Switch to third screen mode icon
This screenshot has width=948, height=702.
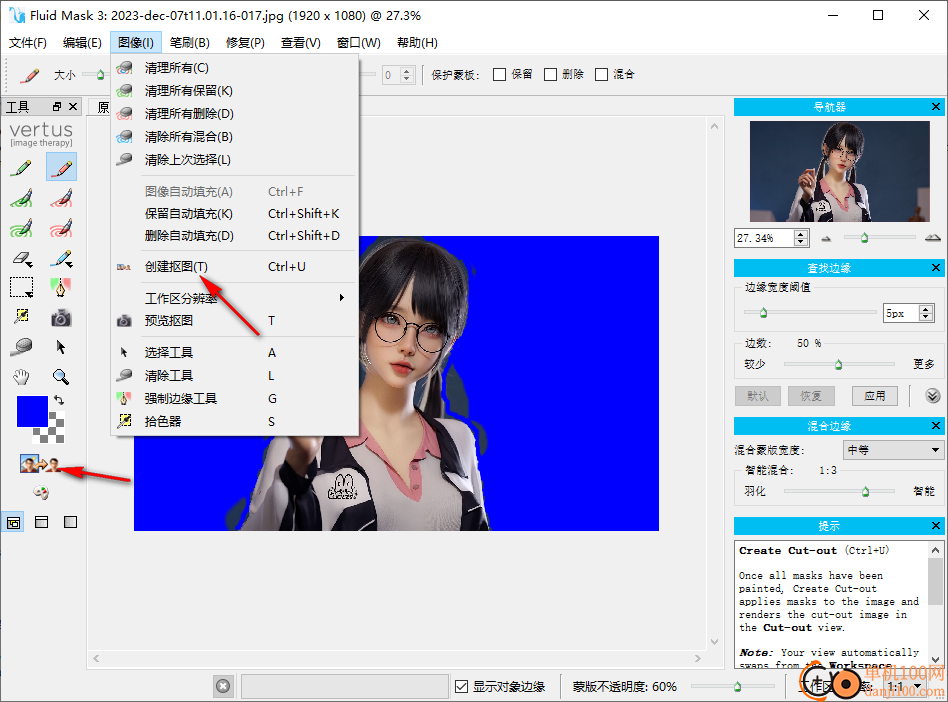70,522
